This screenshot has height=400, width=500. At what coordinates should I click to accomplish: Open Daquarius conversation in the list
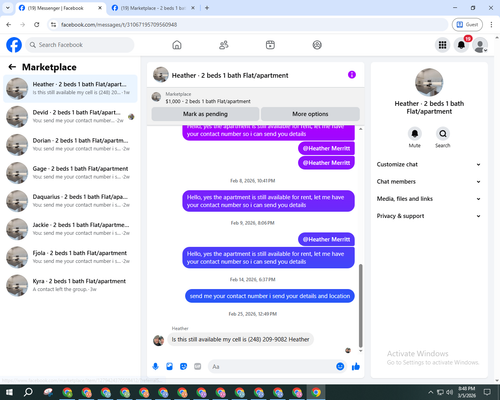coord(70,201)
